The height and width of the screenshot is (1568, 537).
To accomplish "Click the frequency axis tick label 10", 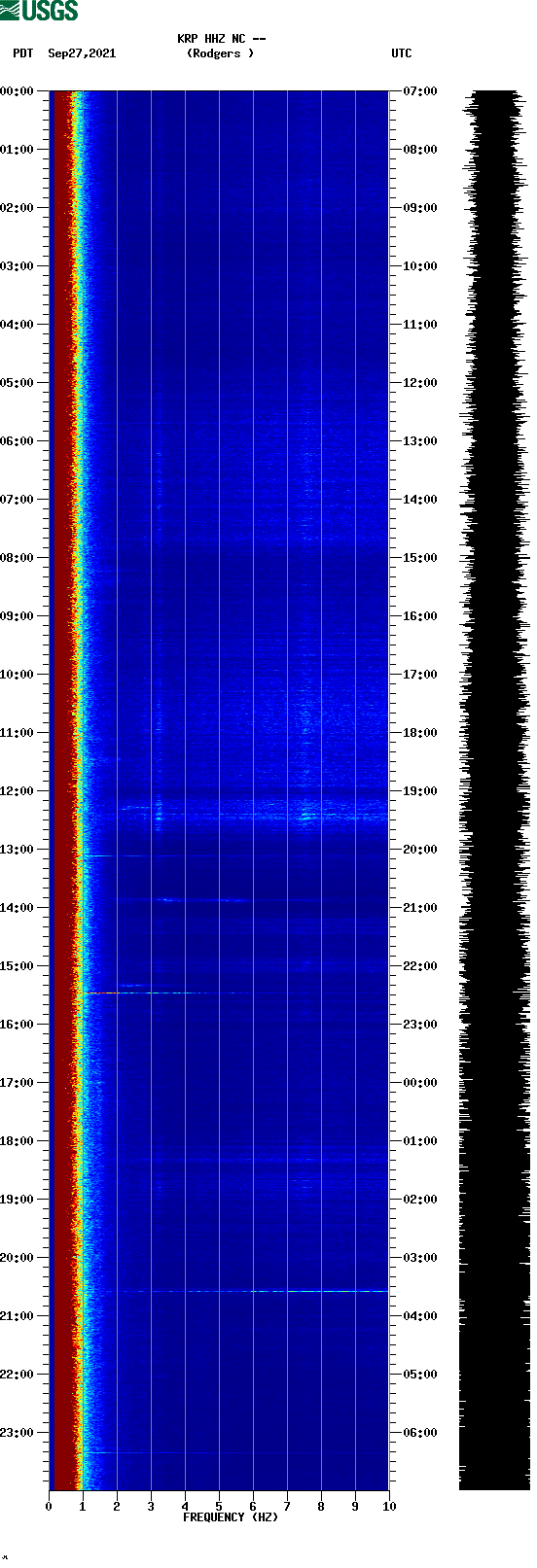I will coord(389,1507).
